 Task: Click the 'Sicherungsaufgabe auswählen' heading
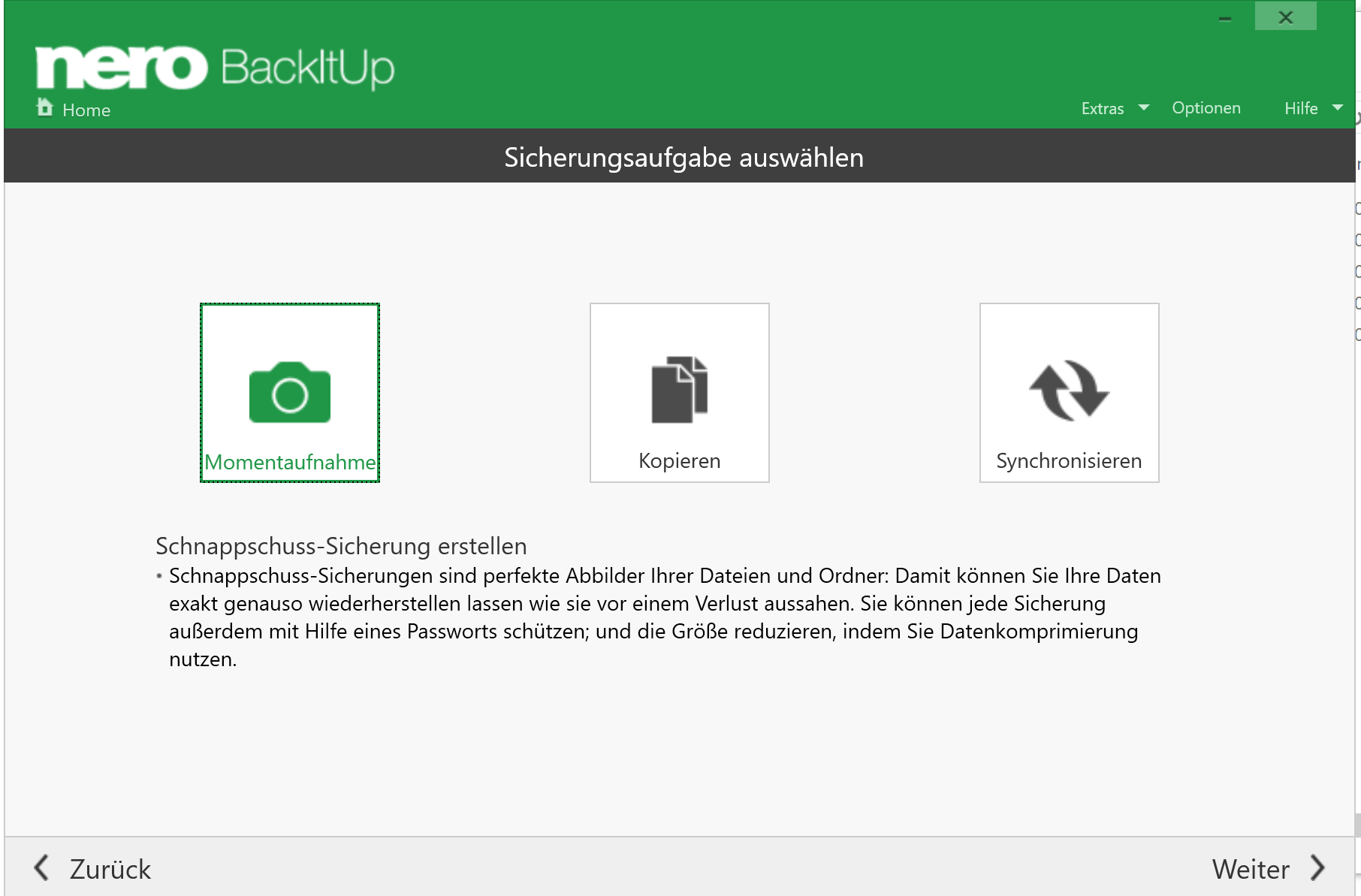[x=684, y=158]
